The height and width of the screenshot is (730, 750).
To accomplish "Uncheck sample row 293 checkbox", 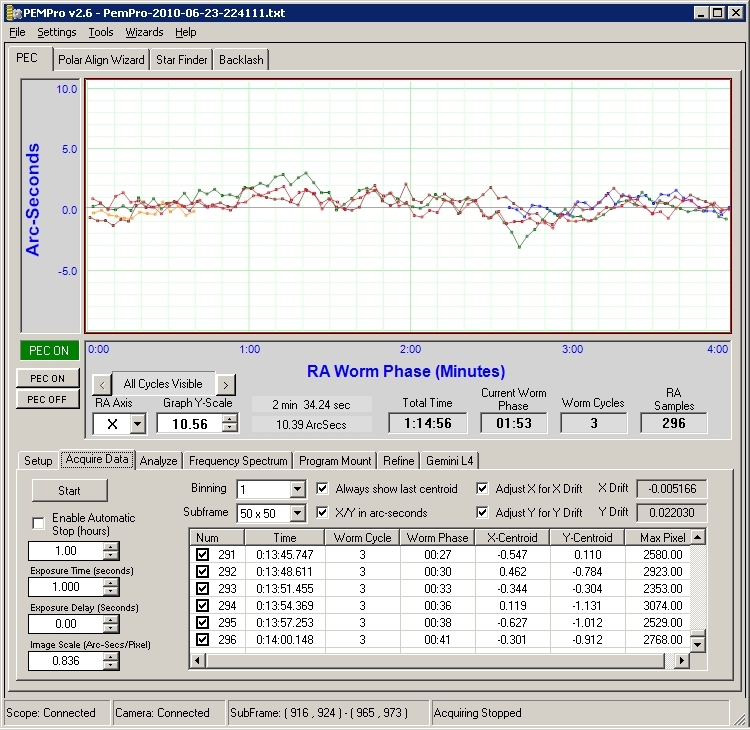I will click(x=202, y=588).
